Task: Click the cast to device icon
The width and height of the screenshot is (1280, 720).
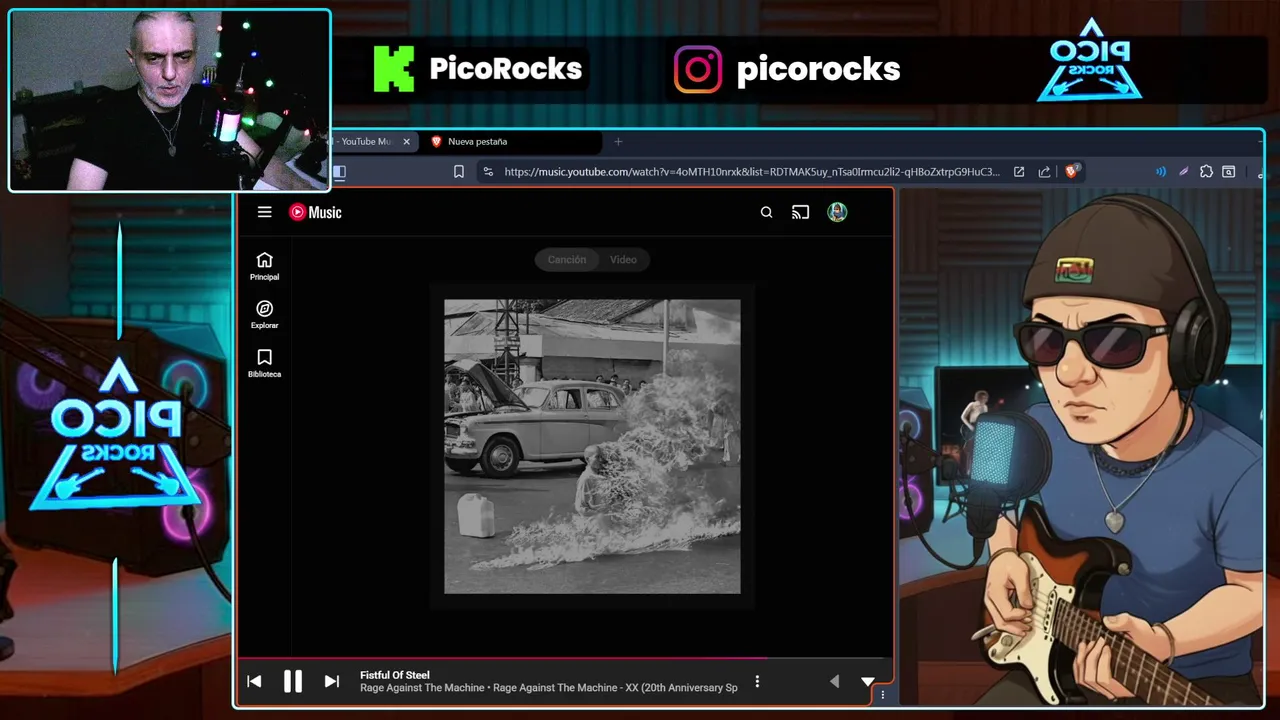Action: pyautogui.click(x=800, y=212)
